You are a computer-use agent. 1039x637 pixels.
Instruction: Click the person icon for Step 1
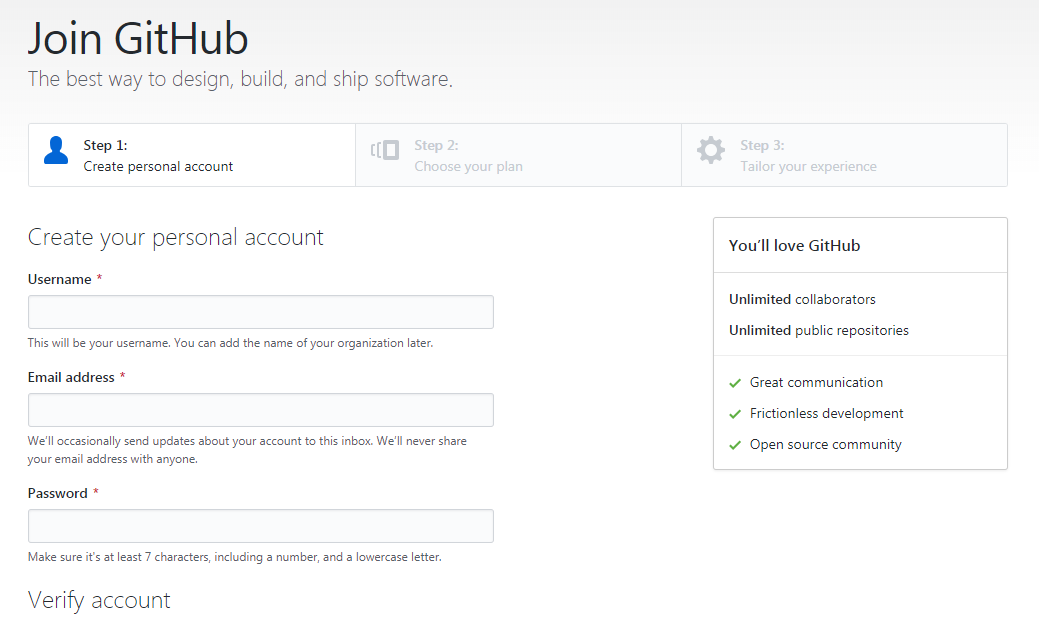tap(56, 150)
